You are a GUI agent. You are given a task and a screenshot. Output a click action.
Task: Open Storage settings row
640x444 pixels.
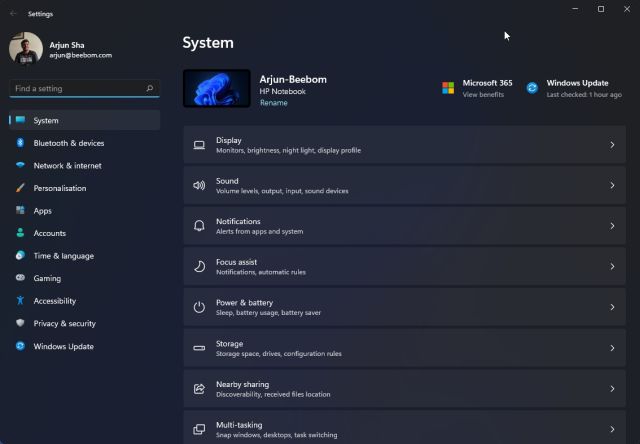pos(404,348)
